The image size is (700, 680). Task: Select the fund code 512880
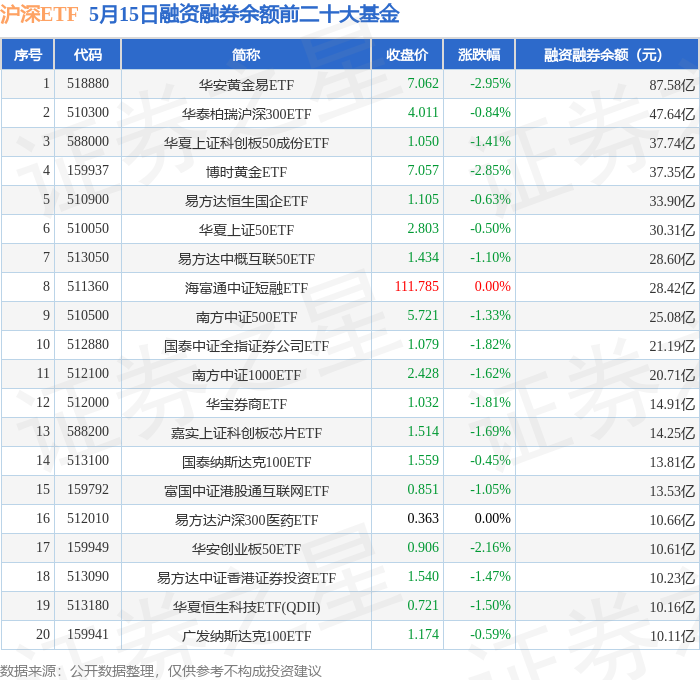88,345
